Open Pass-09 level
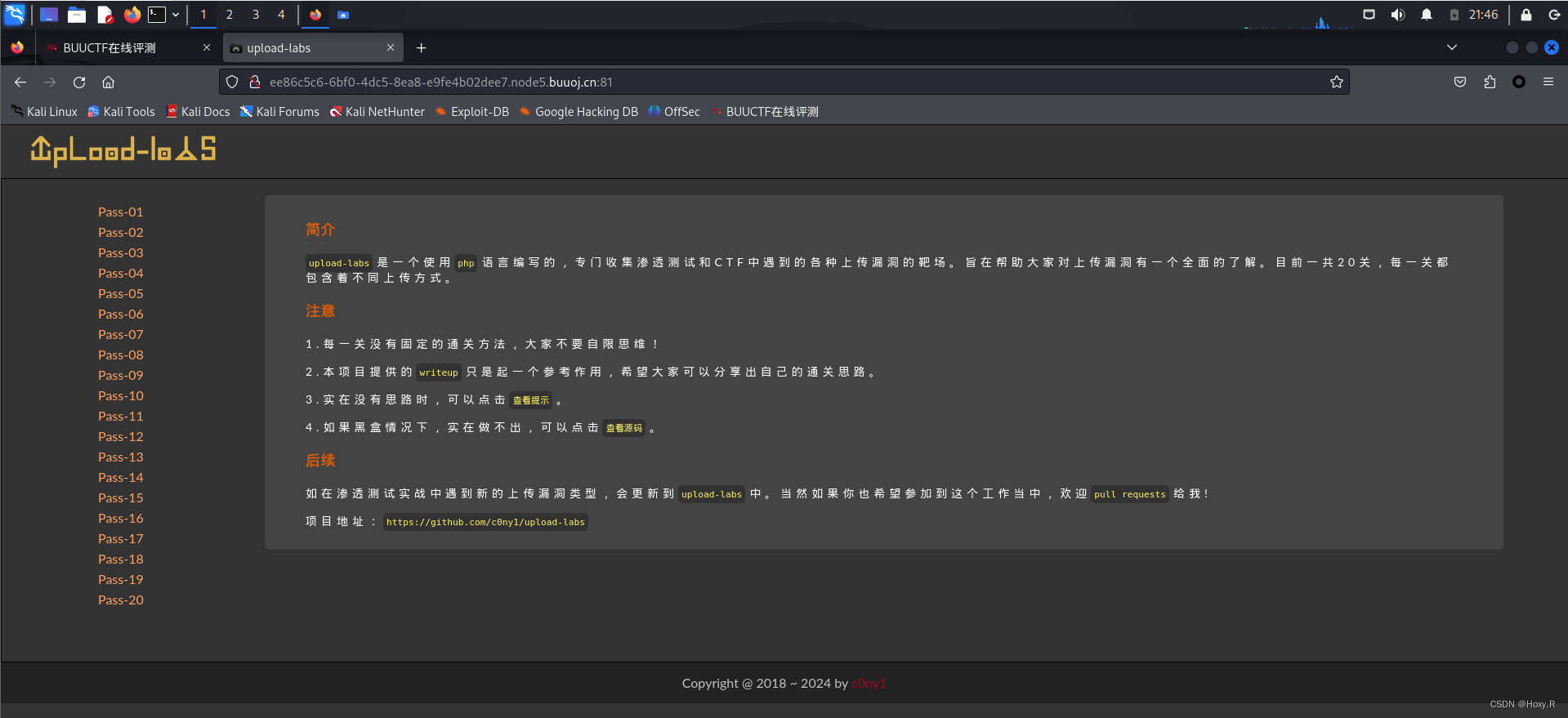This screenshot has height=718, width=1568. click(121, 375)
